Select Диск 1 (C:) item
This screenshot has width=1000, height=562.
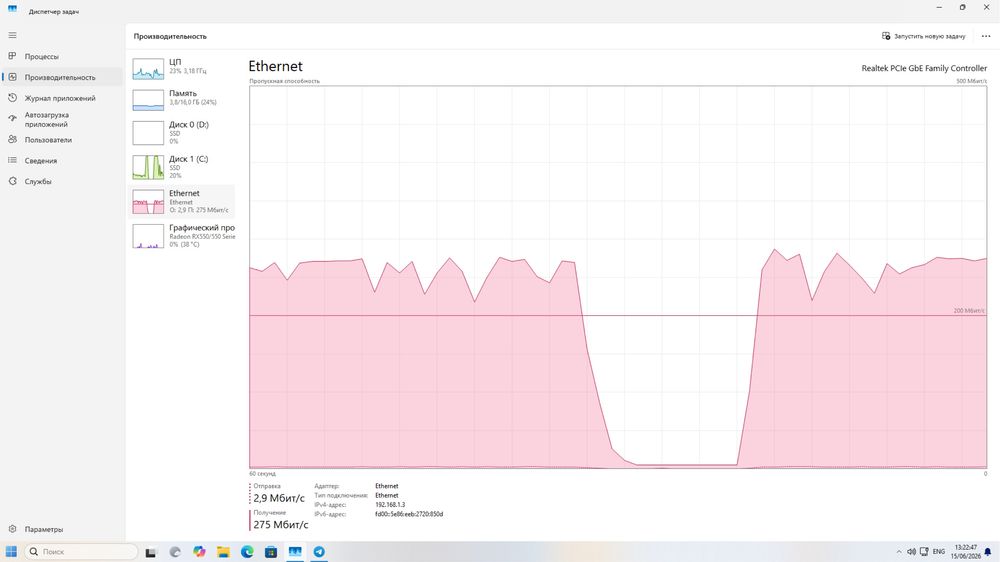click(182, 167)
